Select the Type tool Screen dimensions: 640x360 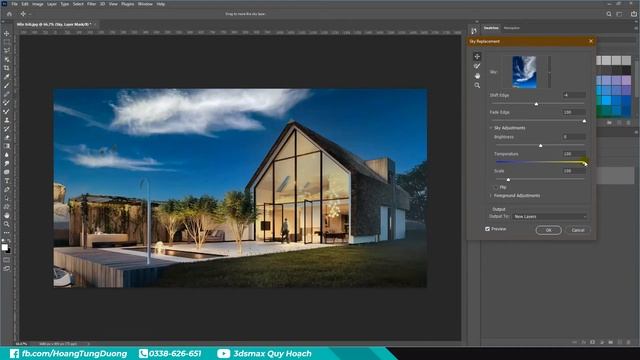click(7, 181)
